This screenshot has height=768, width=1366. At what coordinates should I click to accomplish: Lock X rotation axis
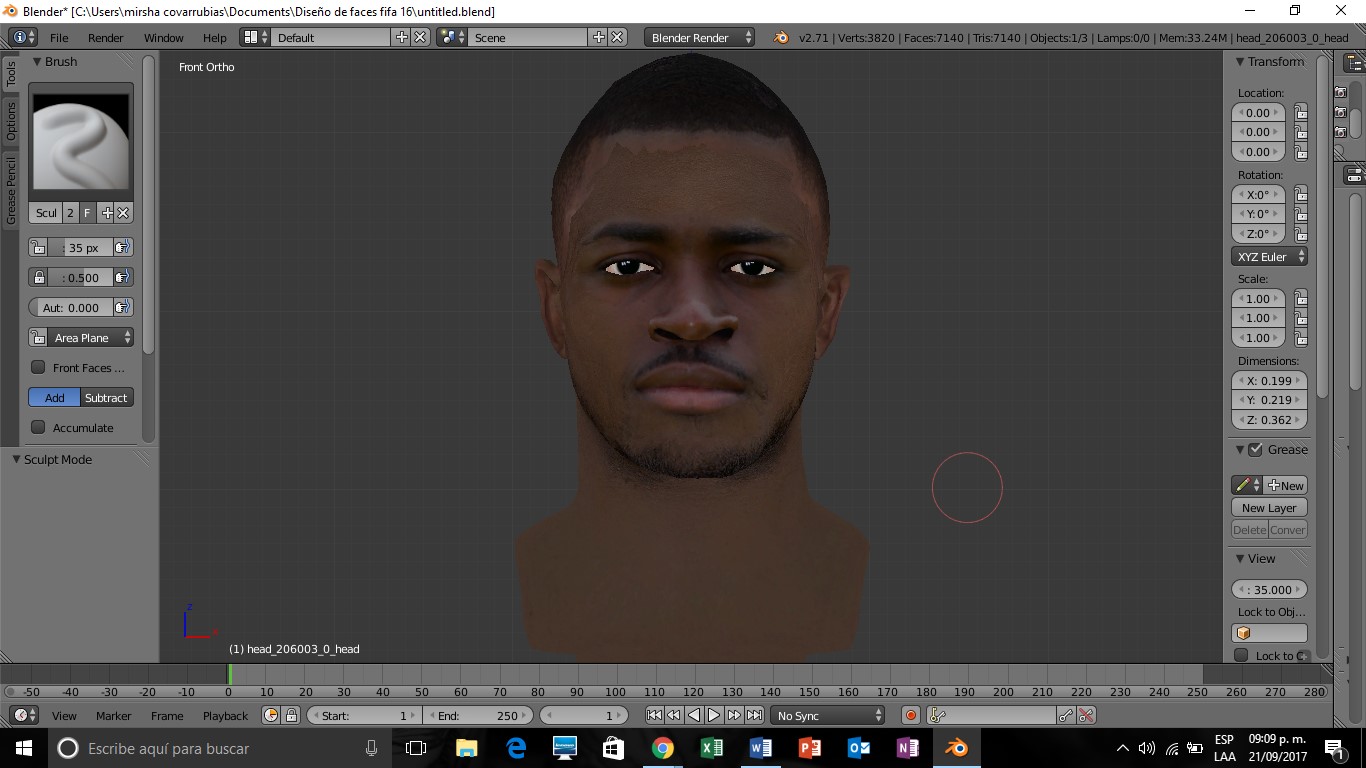[x=1300, y=195]
